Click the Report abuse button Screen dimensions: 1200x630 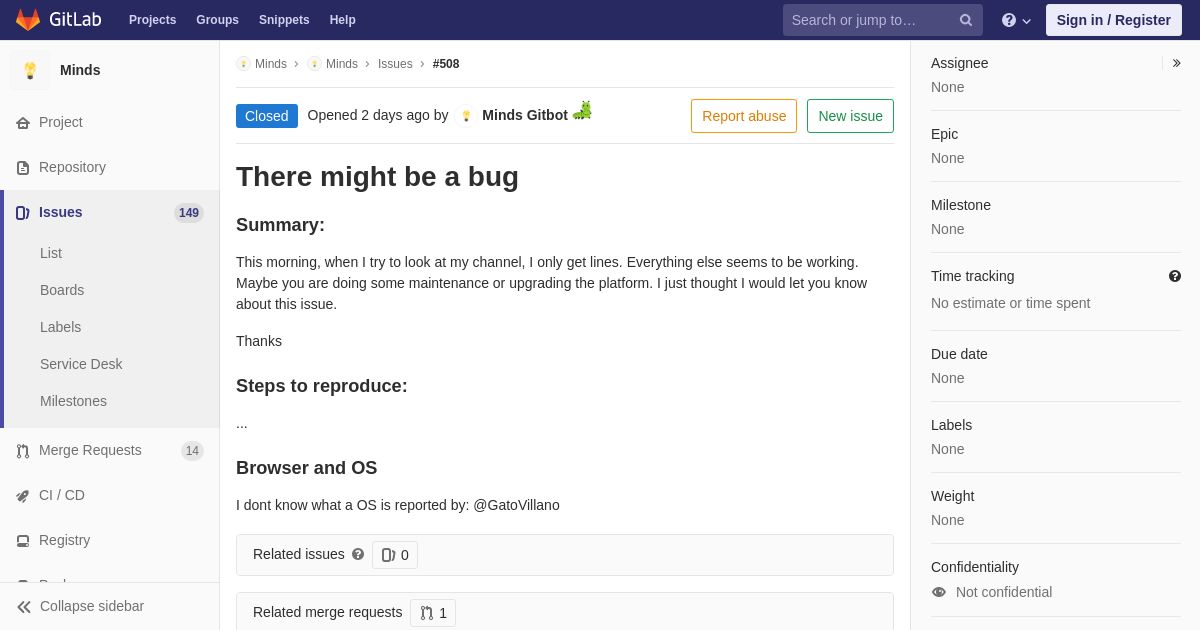pyautogui.click(x=744, y=116)
